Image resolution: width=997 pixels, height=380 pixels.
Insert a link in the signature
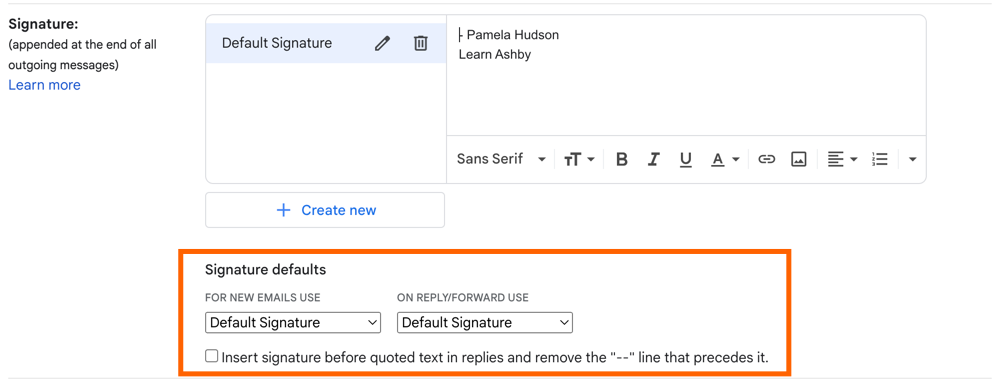[767, 159]
